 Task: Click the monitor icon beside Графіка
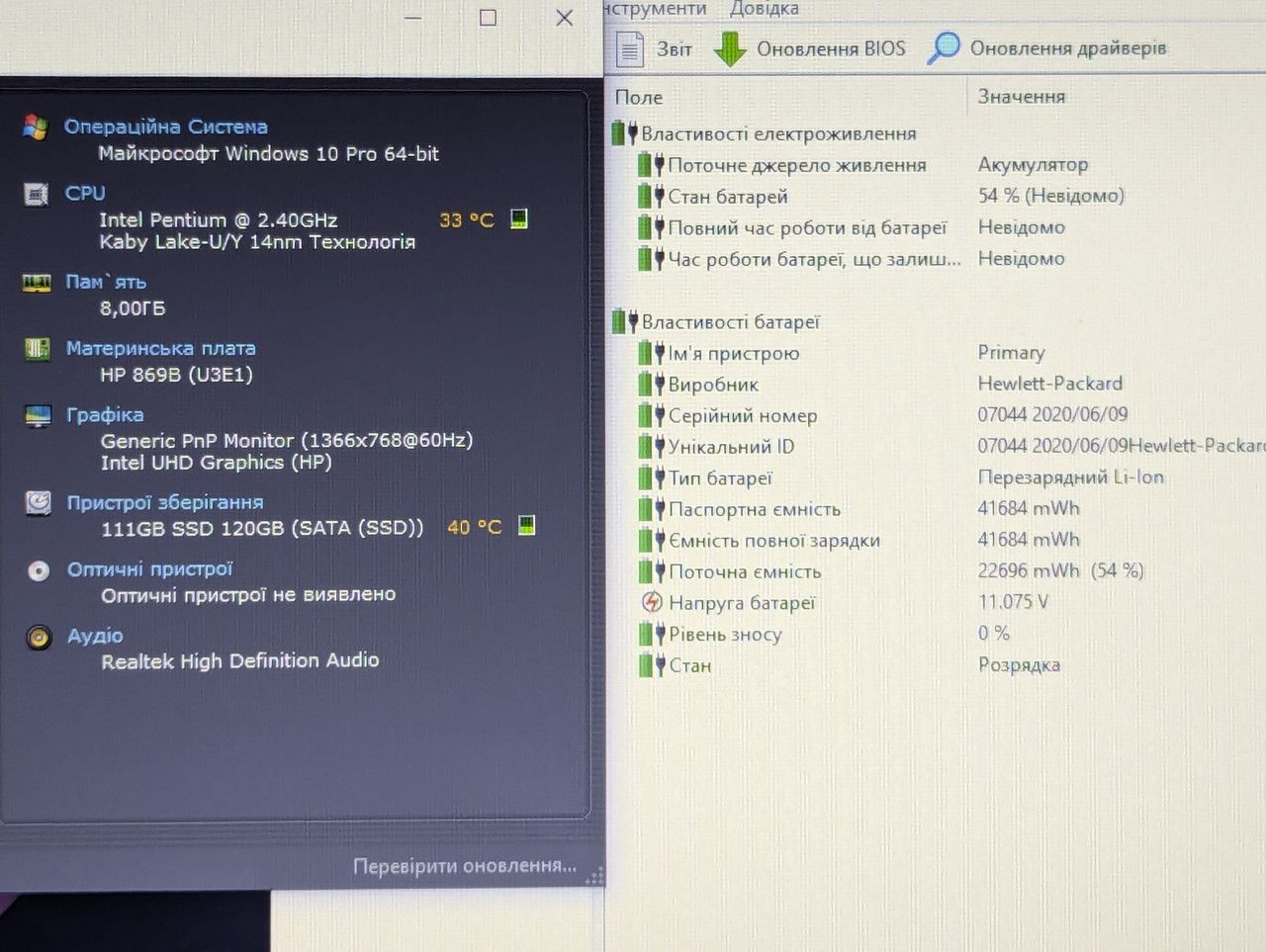(x=38, y=415)
